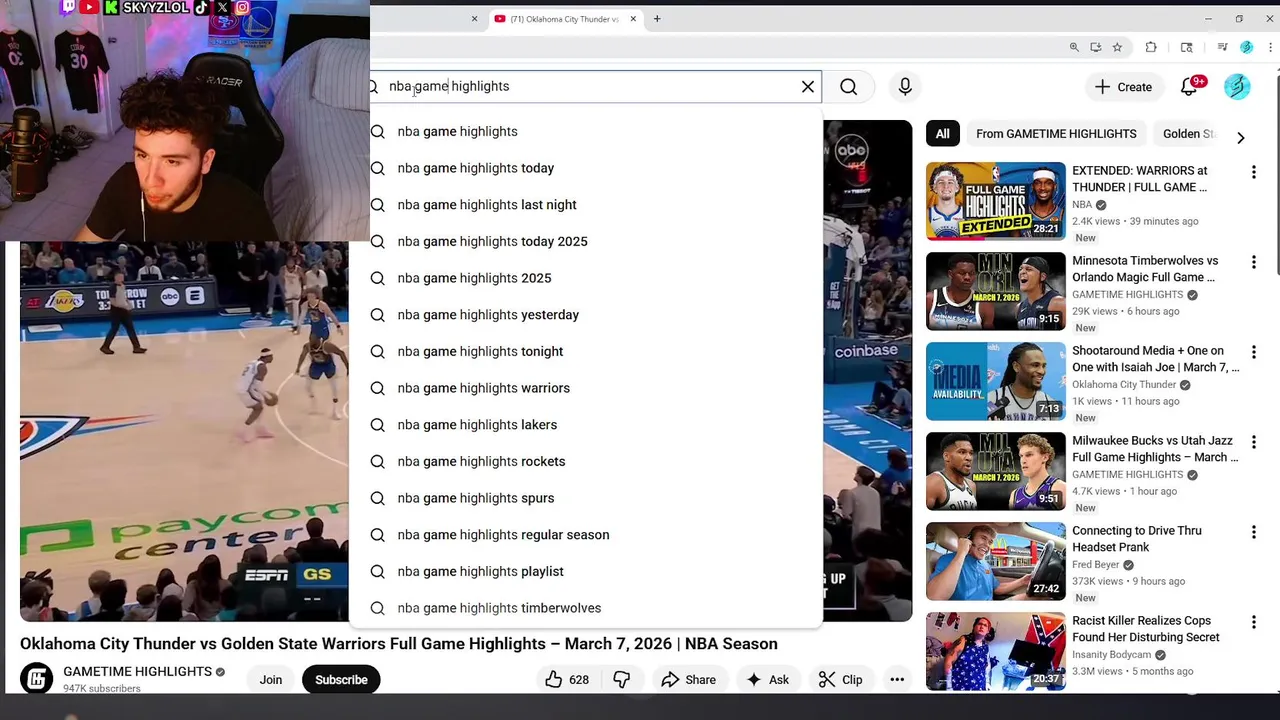
Task: Clear the YouTube search box with the X
Action: [808, 87]
